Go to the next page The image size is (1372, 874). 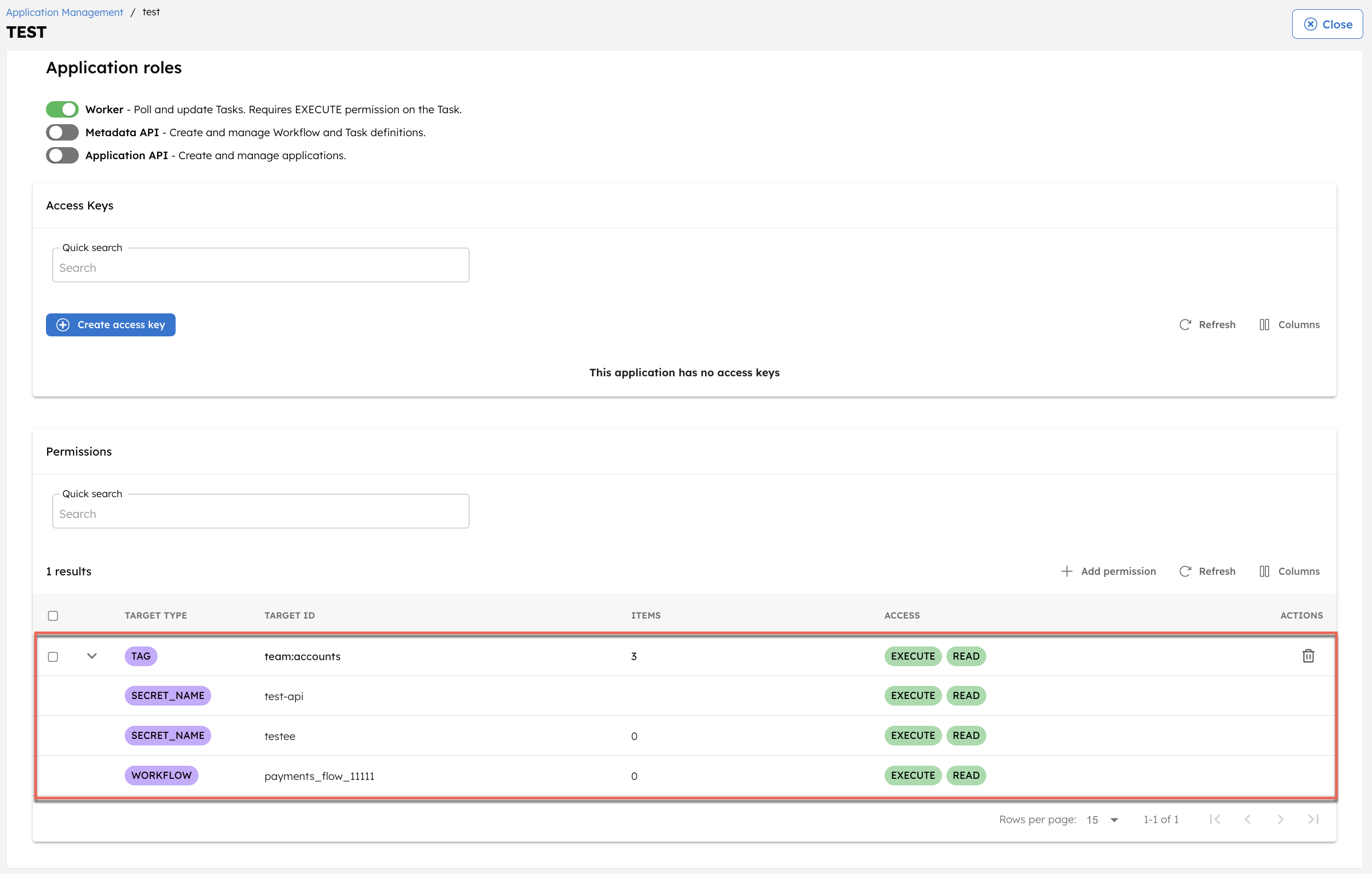1280,819
